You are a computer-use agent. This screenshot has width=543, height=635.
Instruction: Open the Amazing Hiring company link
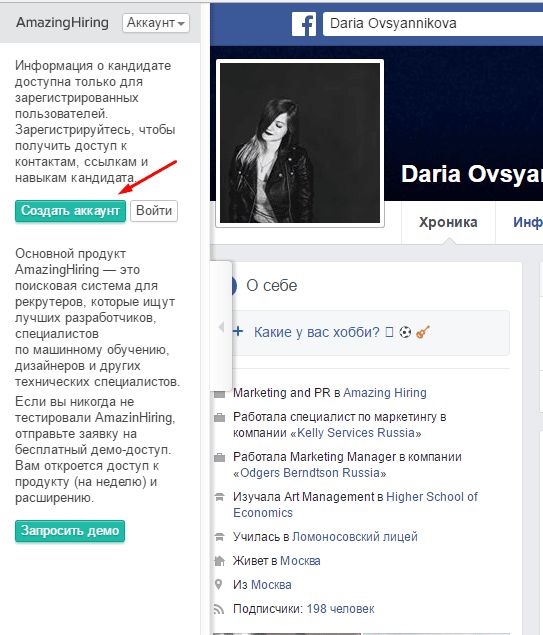(x=385, y=392)
